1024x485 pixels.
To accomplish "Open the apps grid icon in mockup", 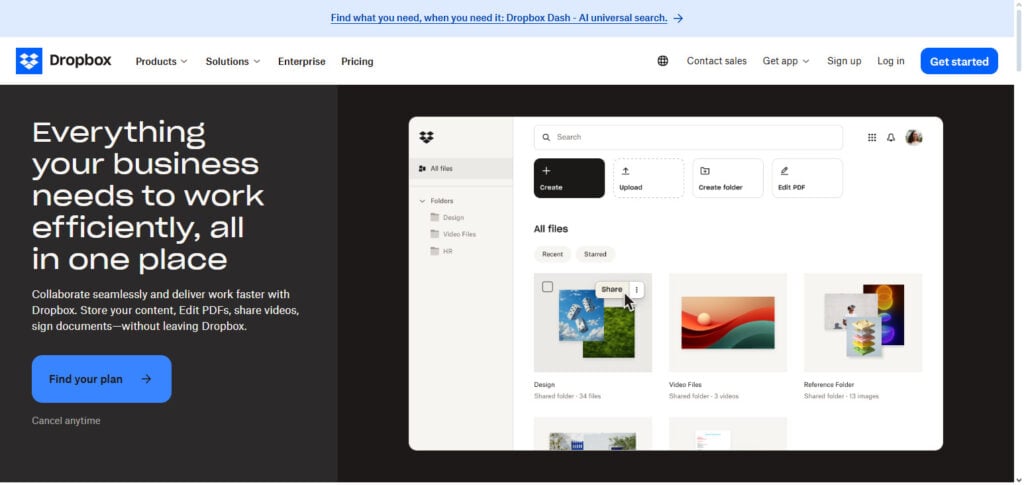I will coord(872,137).
